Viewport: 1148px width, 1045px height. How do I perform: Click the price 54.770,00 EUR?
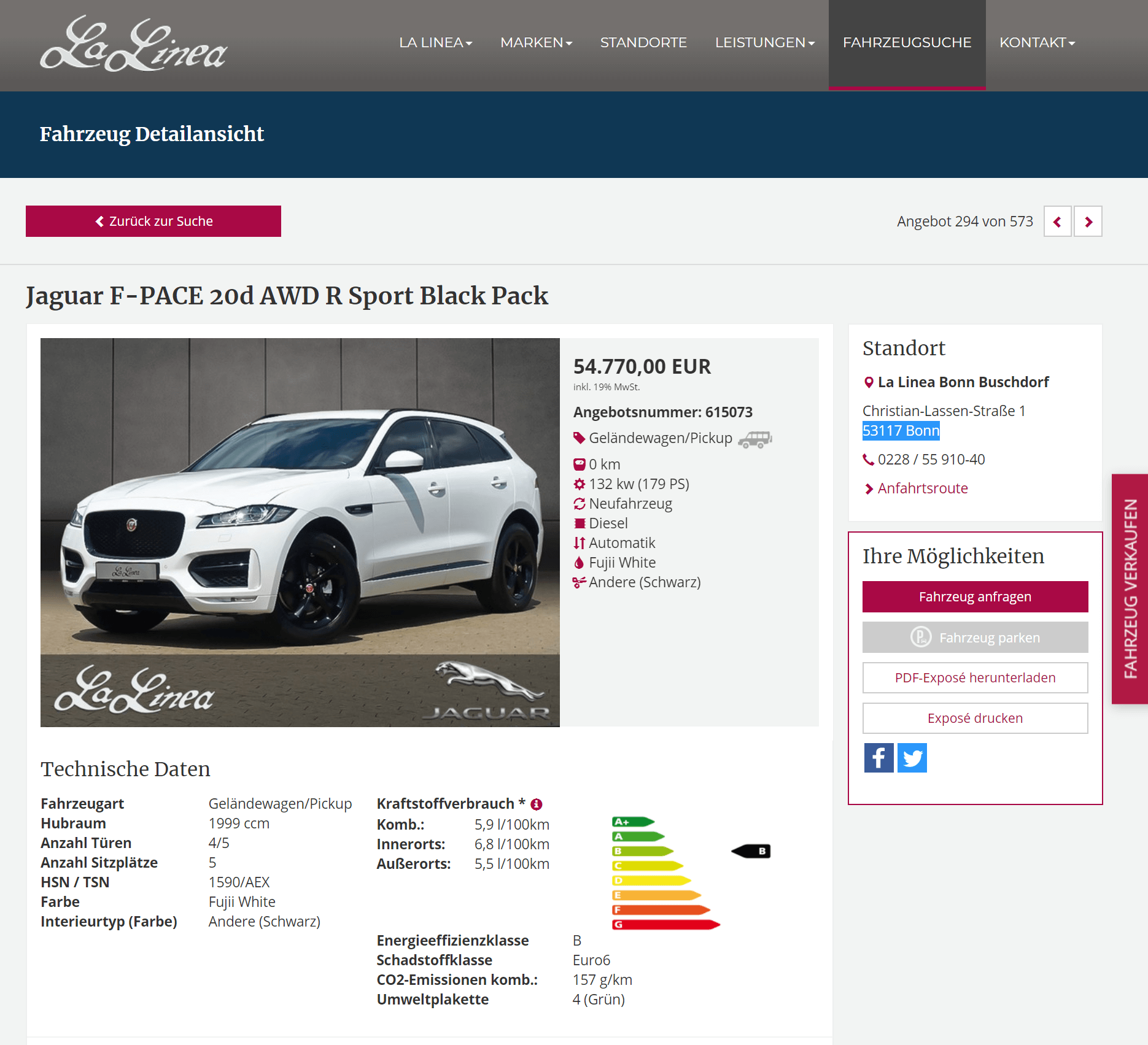[x=642, y=366]
